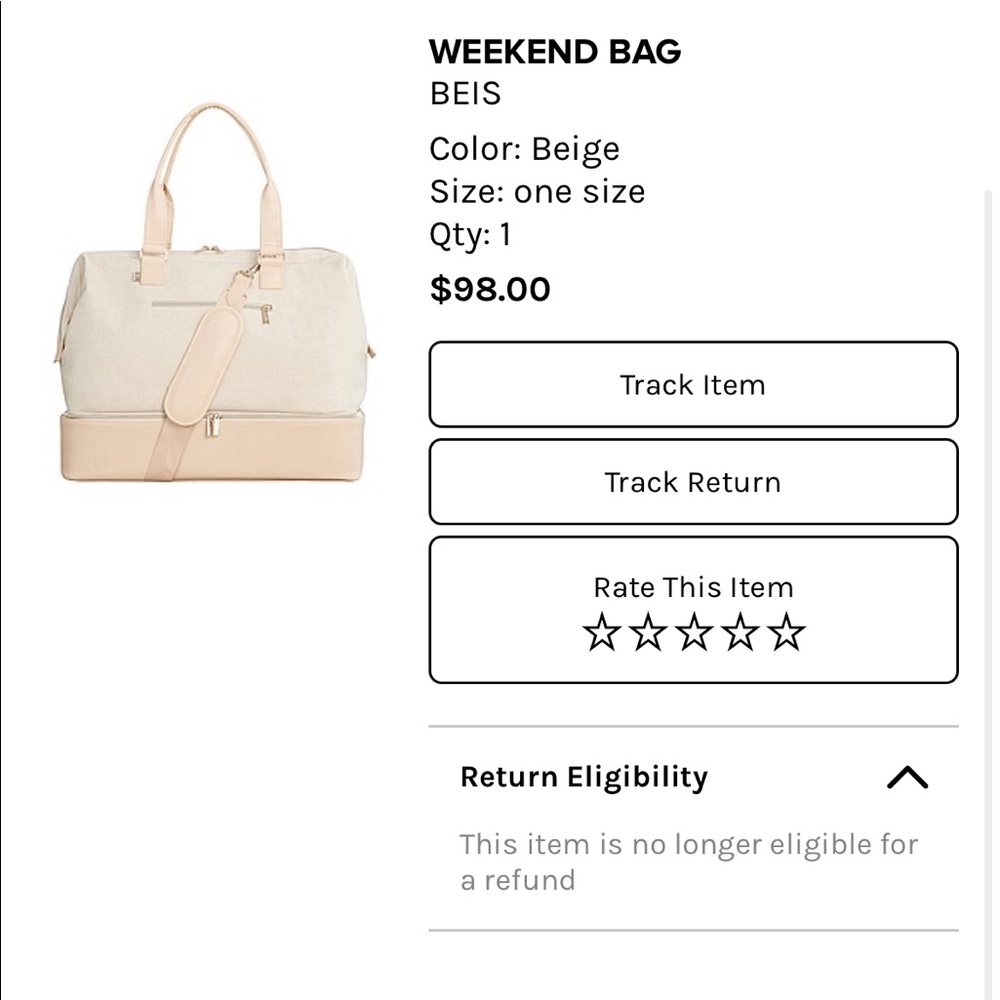Click the $98.00 price

(x=490, y=289)
